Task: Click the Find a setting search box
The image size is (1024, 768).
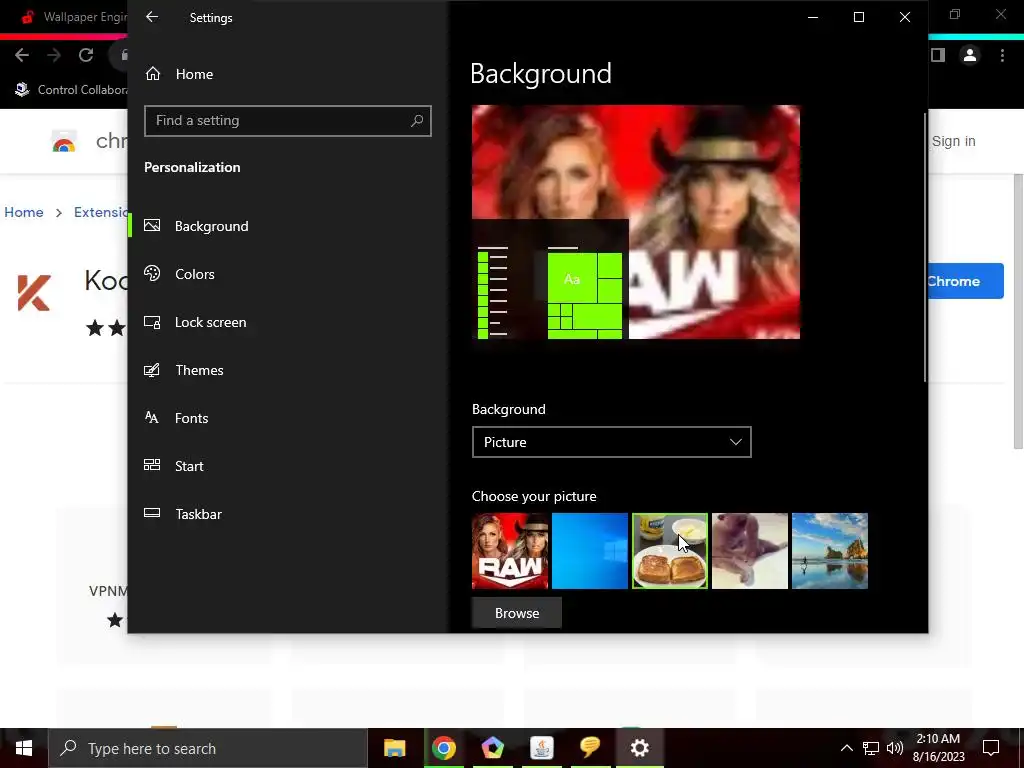Action: (287, 121)
